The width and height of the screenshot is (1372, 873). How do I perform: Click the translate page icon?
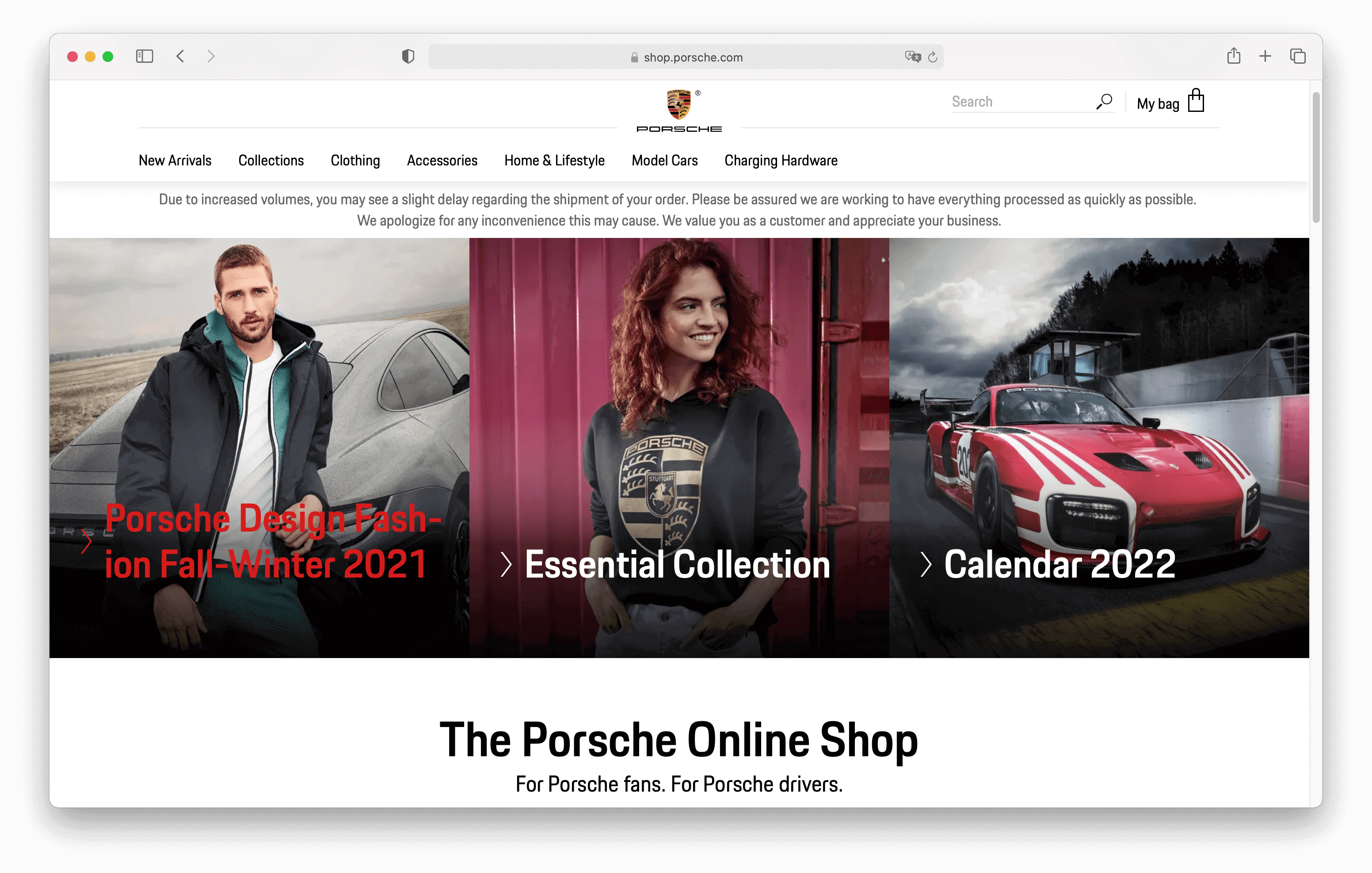(x=912, y=57)
